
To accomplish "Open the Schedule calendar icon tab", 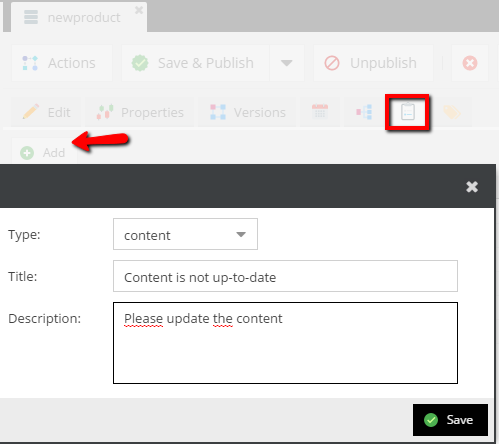I will pyautogui.click(x=320, y=112).
